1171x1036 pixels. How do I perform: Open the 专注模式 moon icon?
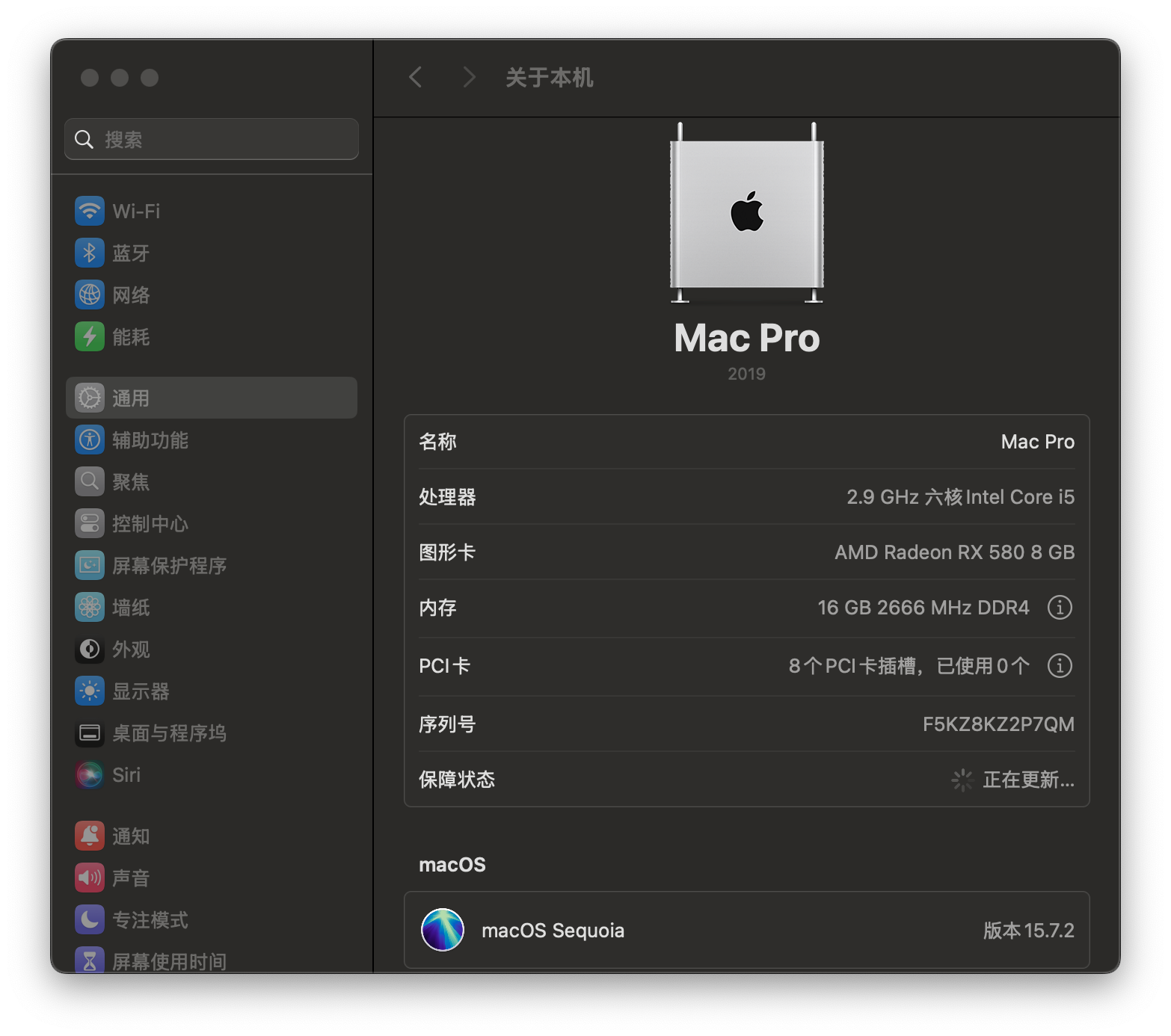(90, 919)
